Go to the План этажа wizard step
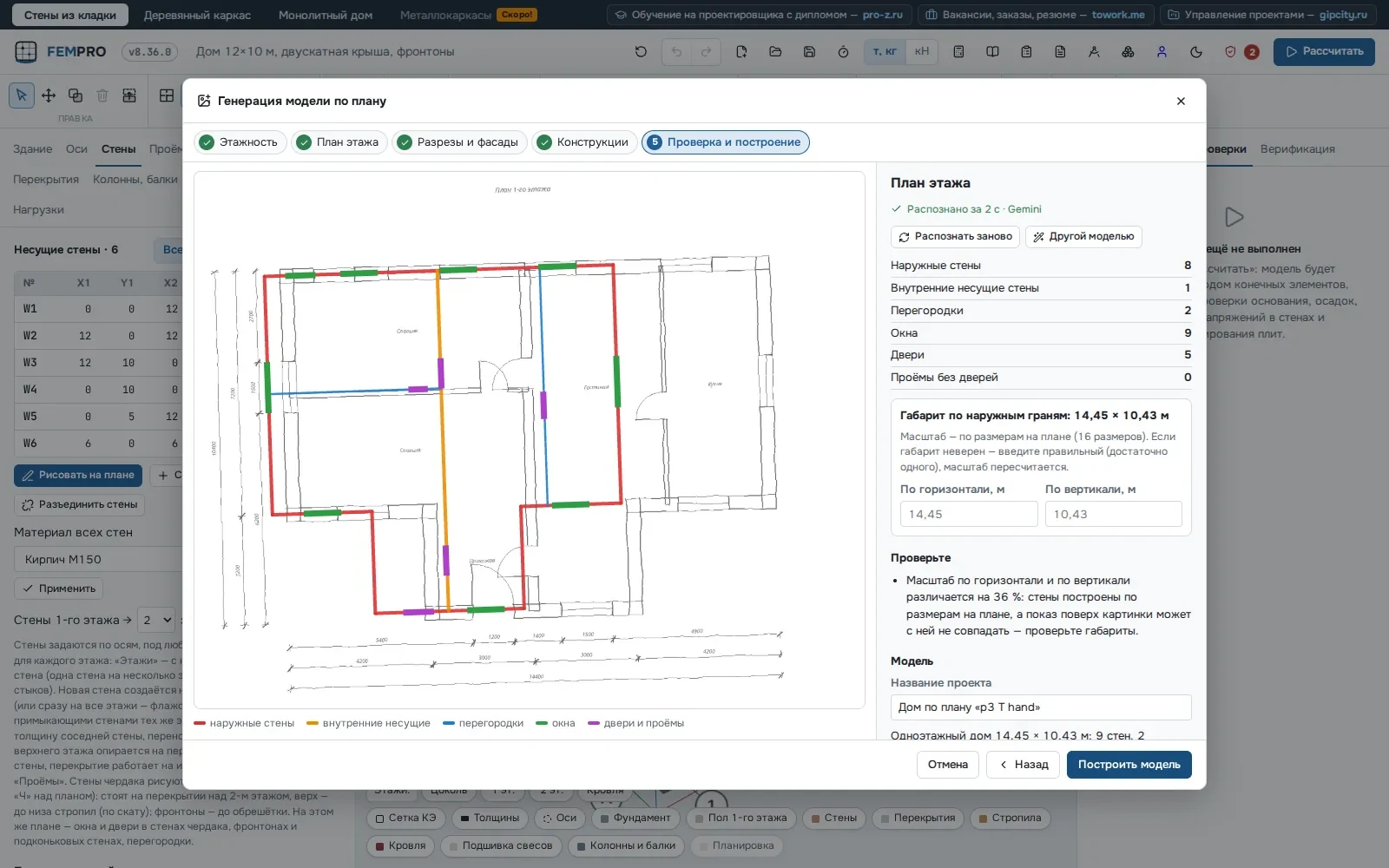The height and width of the screenshot is (868, 1389). pyautogui.click(x=339, y=142)
